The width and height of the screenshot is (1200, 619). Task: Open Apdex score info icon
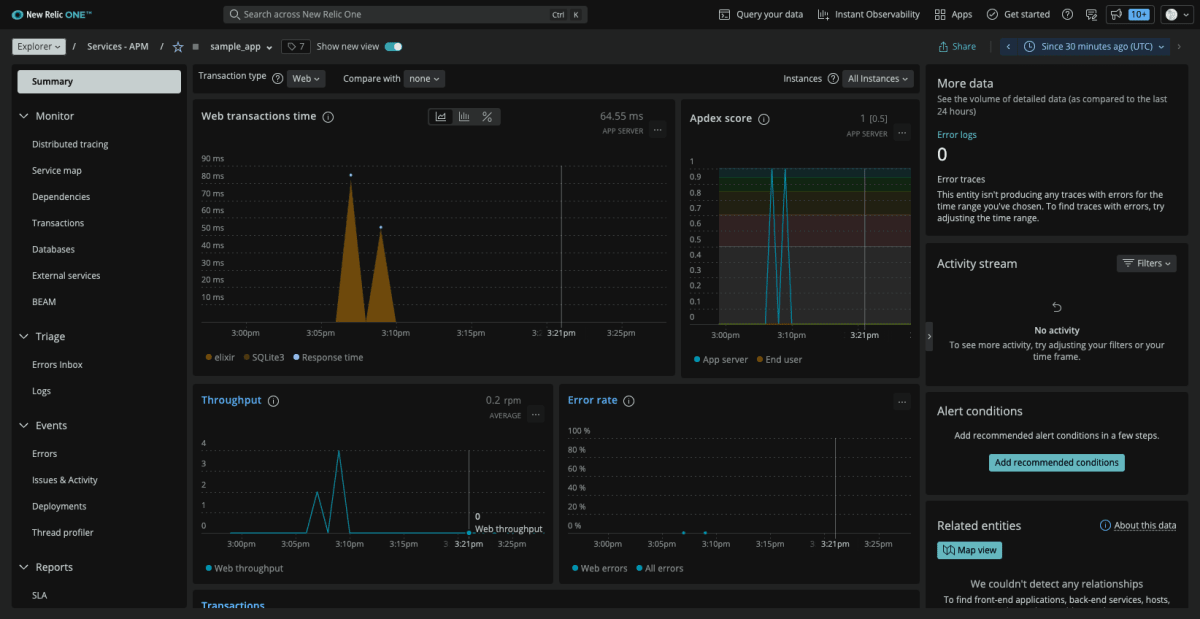tap(763, 119)
